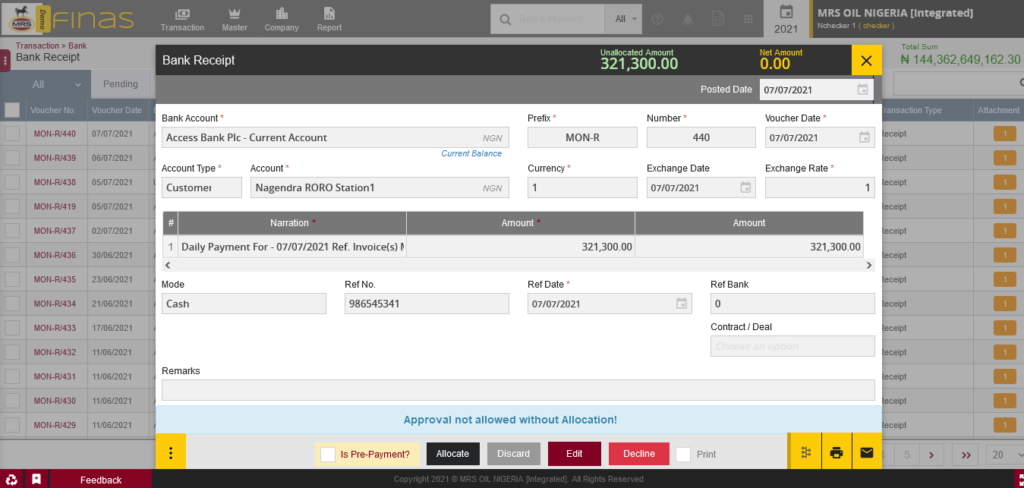Tick the checkbox for MON-R/438
The height and width of the screenshot is (488, 1024).
click(x=12, y=182)
